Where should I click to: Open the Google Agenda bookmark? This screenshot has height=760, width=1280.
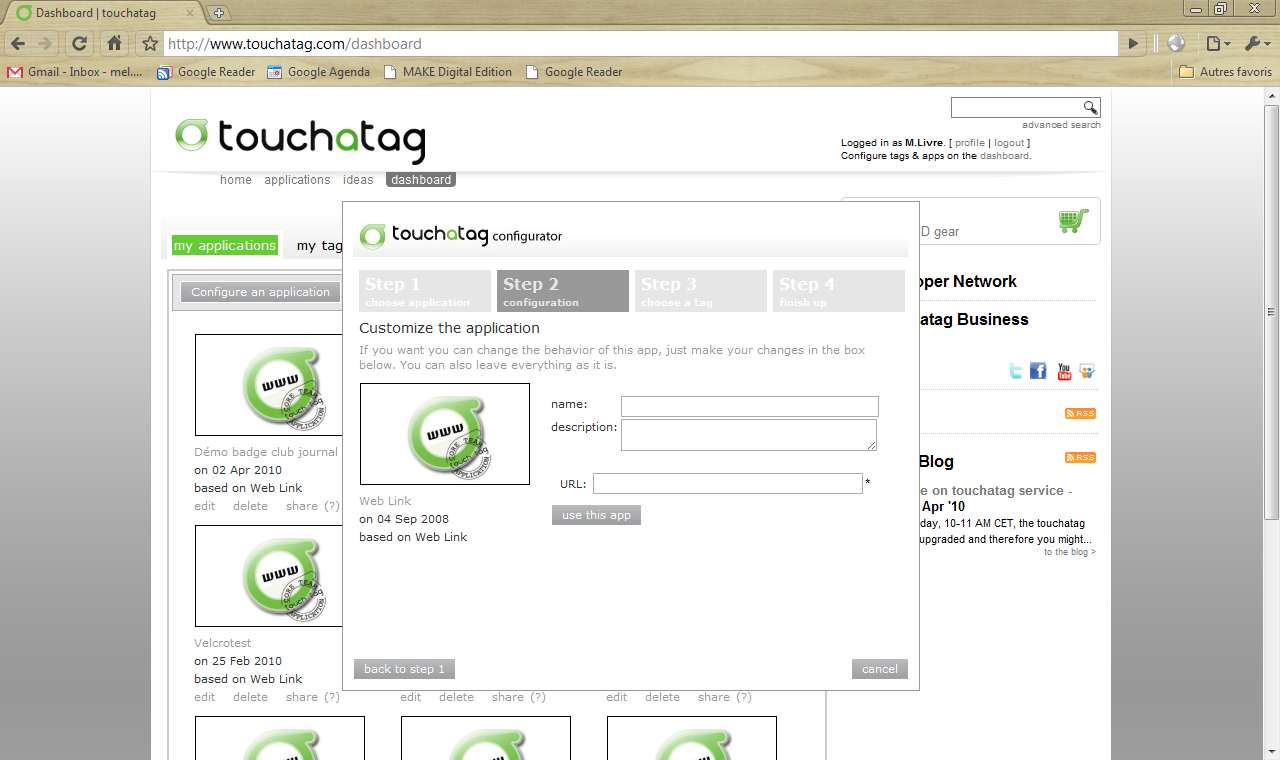pyautogui.click(x=318, y=72)
